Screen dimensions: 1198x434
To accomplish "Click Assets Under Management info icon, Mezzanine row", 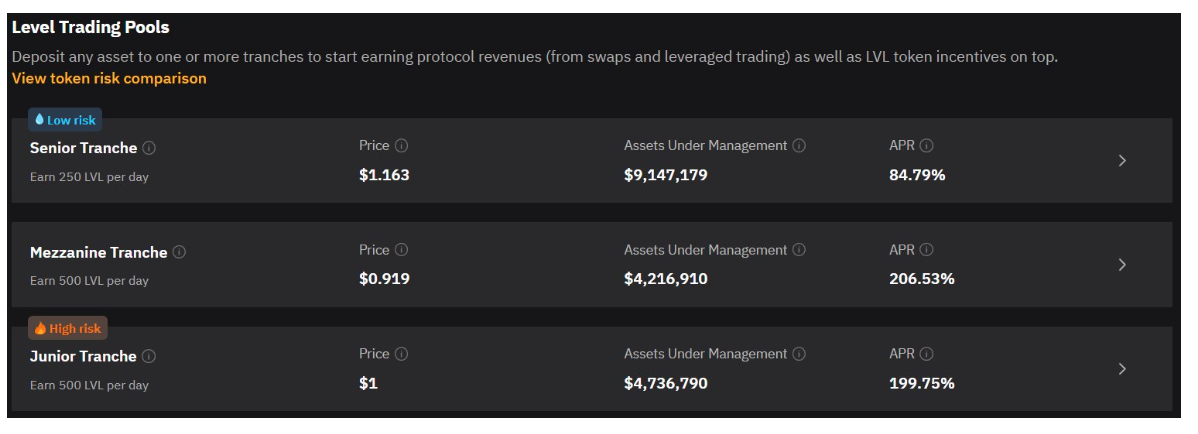I will click(798, 250).
